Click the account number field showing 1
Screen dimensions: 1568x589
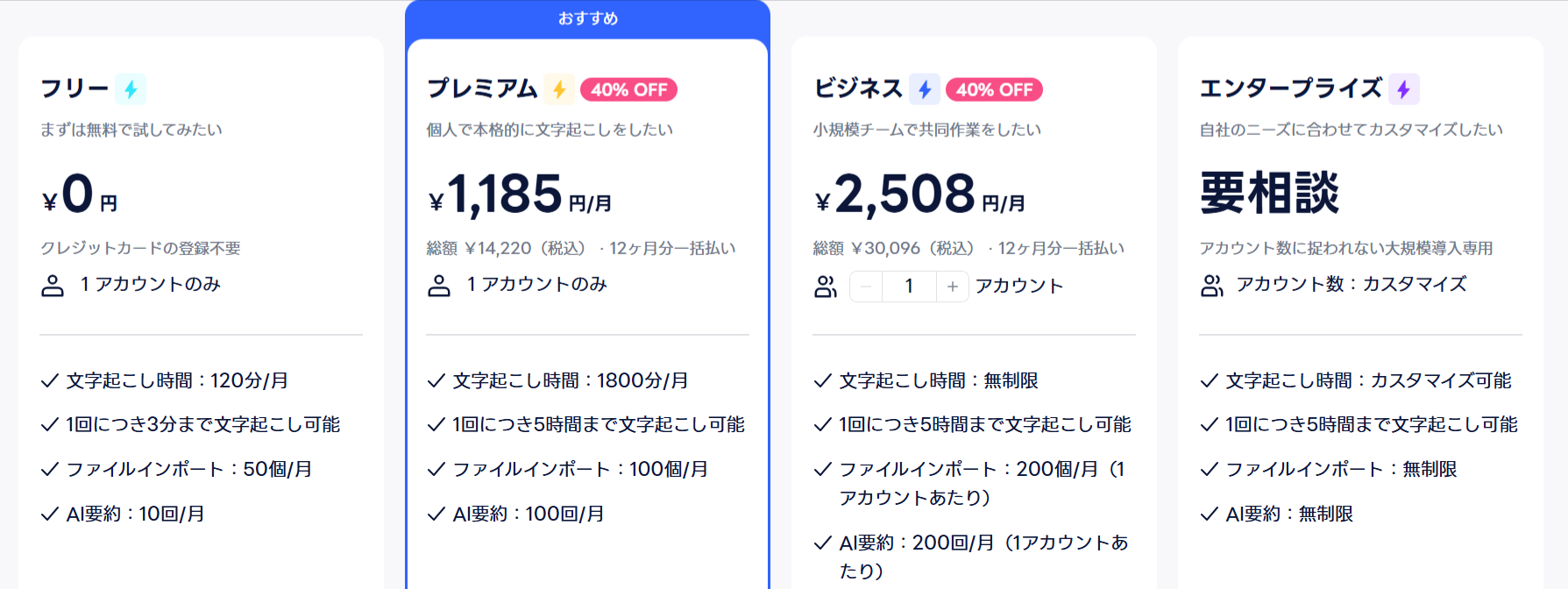pyautogui.click(x=909, y=287)
